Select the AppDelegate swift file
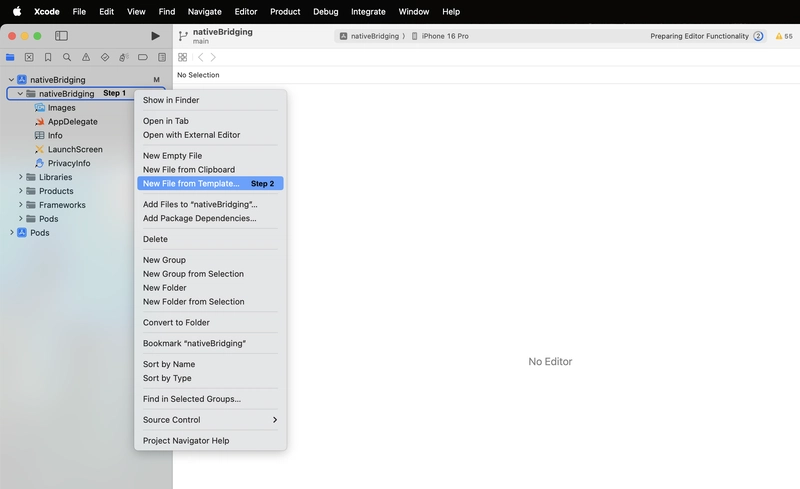This screenshot has width=800, height=489. point(72,121)
